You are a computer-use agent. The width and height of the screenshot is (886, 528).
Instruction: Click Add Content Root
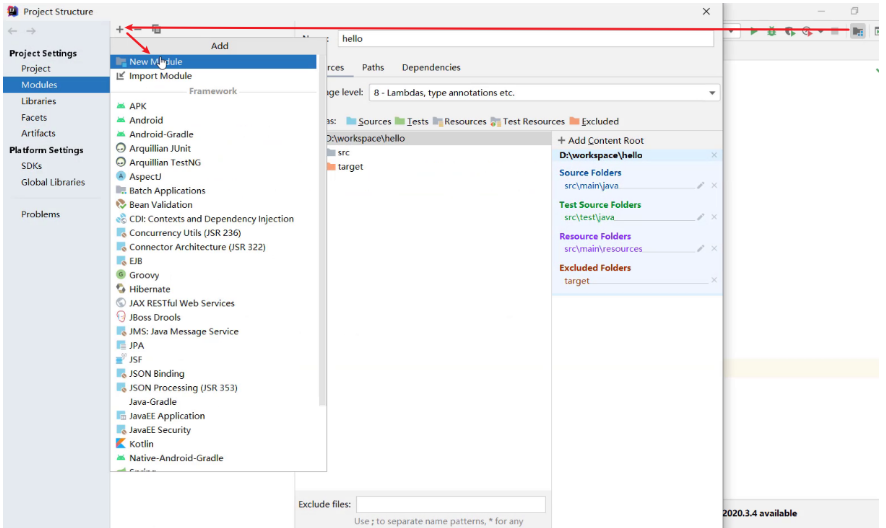coord(601,140)
